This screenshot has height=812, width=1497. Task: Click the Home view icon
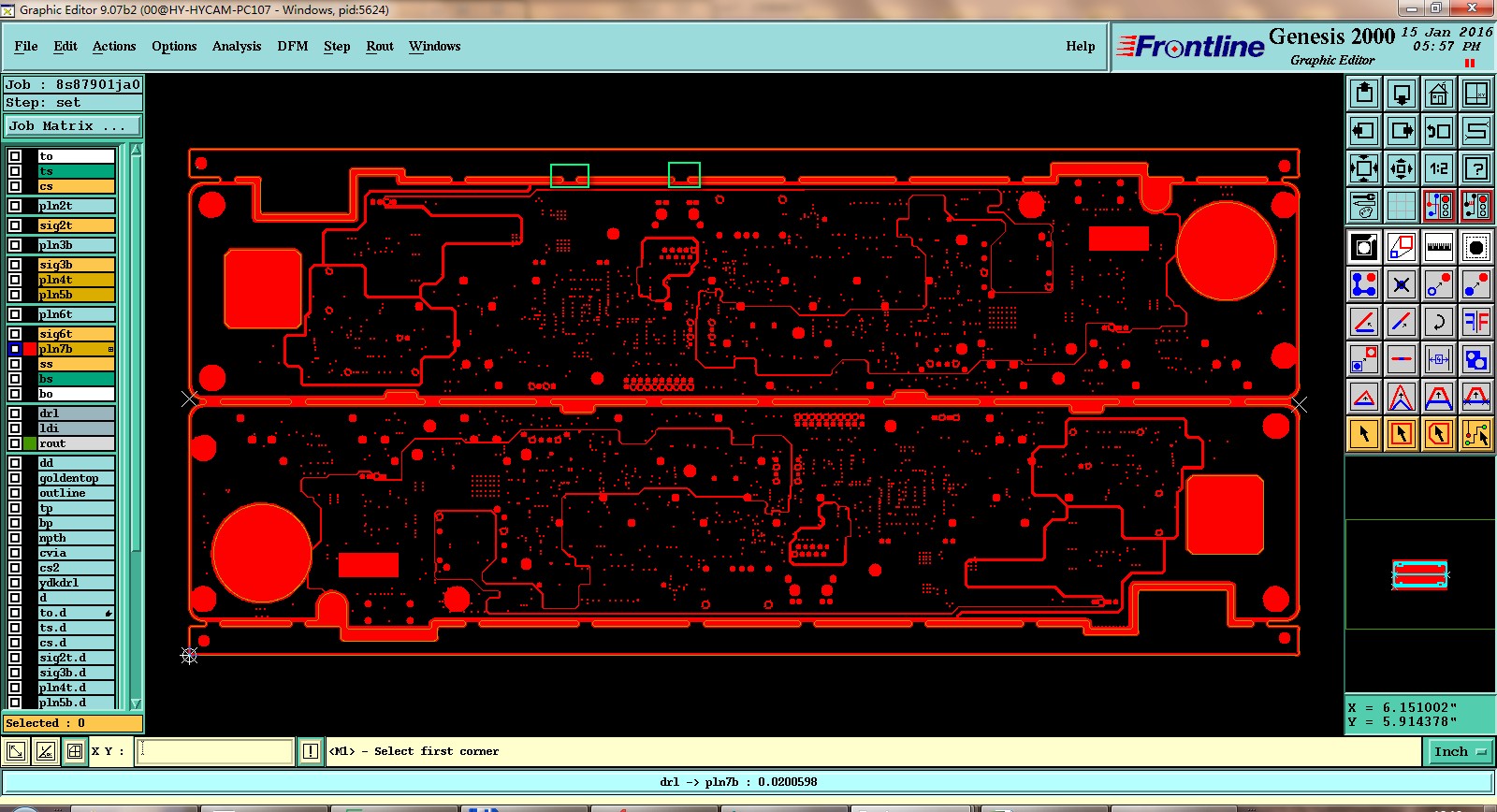pyautogui.click(x=1439, y=94)
